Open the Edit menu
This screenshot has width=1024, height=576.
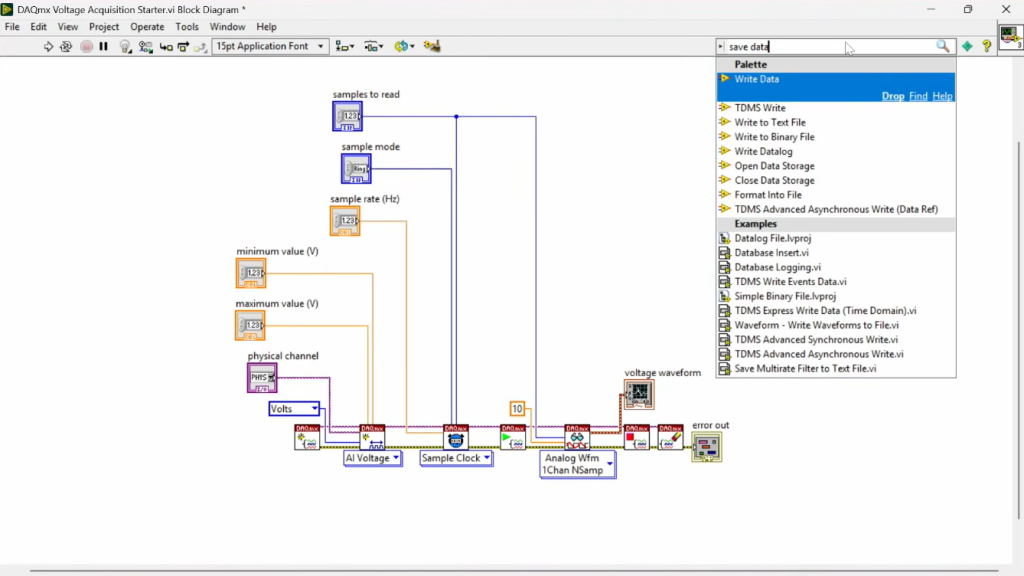pyautogui.click(x=39, y=27)
